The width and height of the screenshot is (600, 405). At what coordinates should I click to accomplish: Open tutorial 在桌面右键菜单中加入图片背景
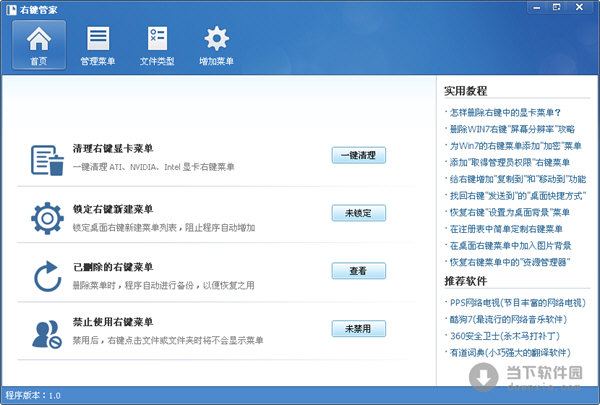click(x=510, y=245)
